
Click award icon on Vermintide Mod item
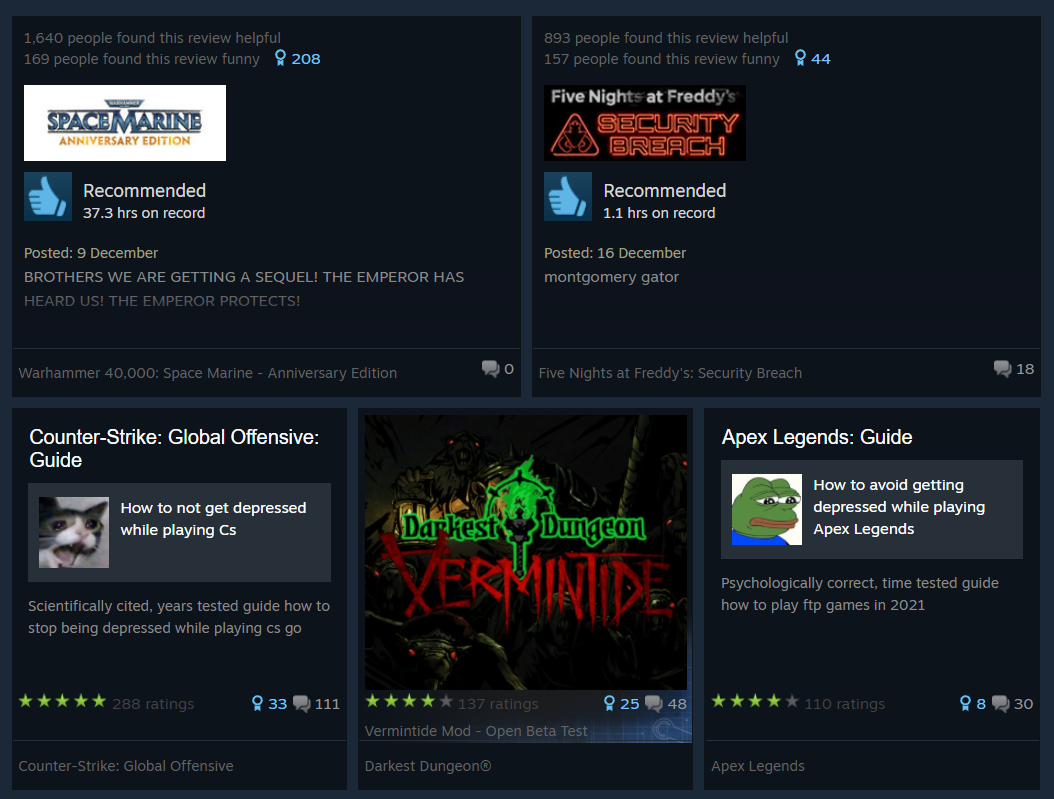coord(609,704)
